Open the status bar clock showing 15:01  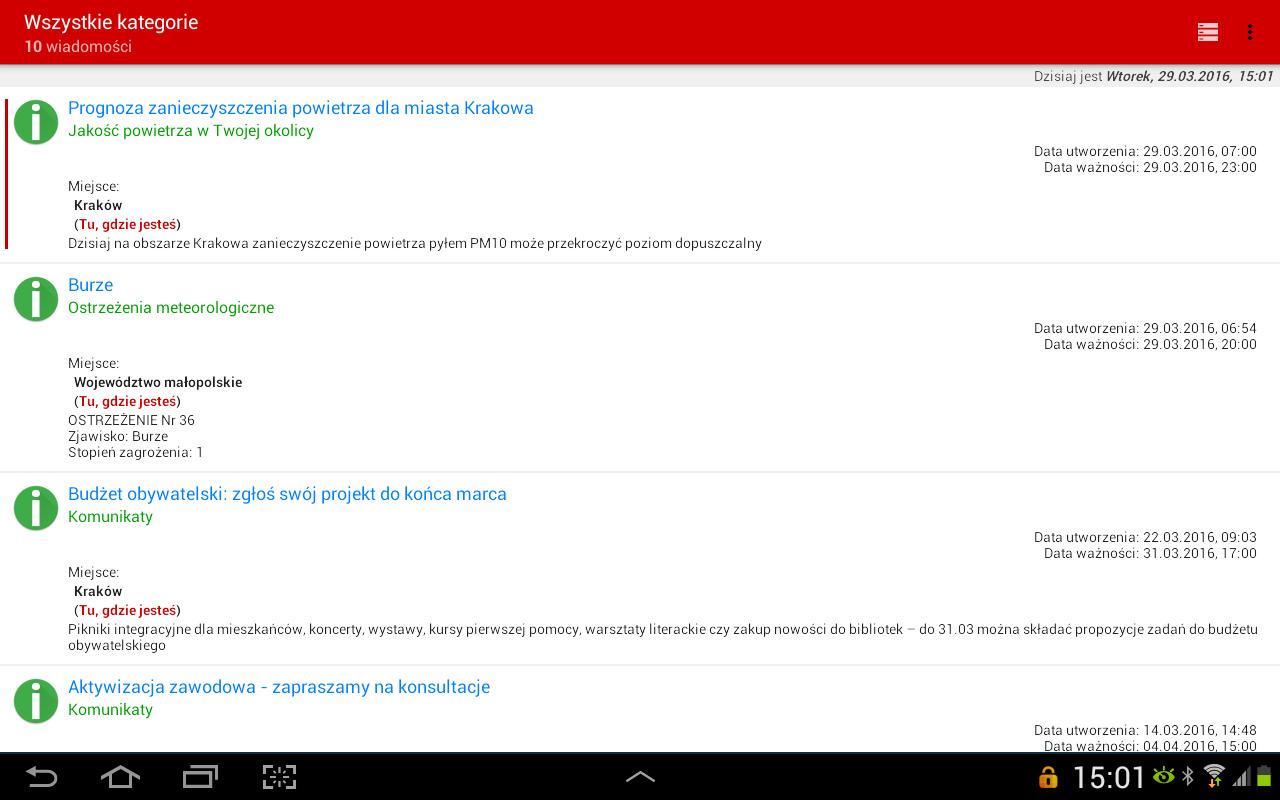pos(1109,777)
